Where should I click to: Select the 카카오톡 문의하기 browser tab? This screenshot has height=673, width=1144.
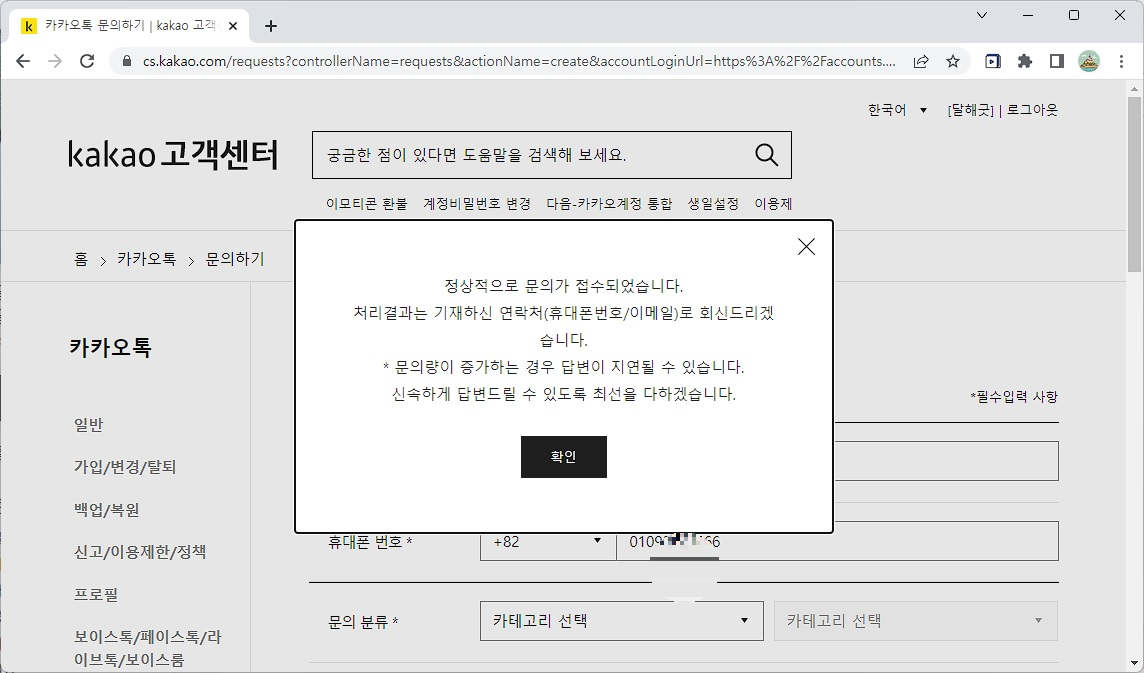[129, 26]
